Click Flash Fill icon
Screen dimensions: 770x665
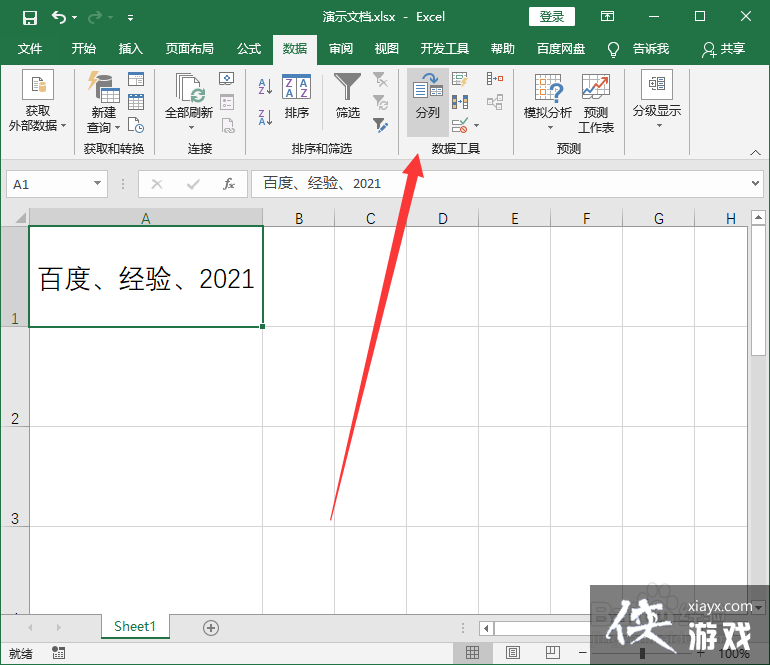(x=460, y=79)
